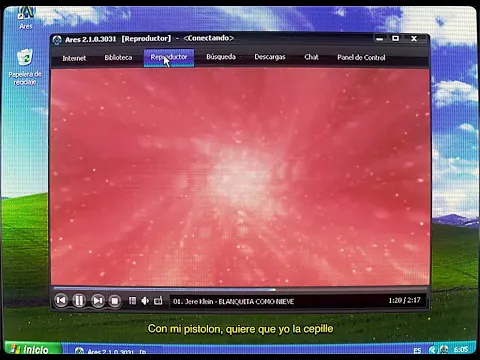This screenshot has width=480, height=360.
Task: Click the Ares logo in the title bar
Action: pyautogui.click(x=57, y=40)
